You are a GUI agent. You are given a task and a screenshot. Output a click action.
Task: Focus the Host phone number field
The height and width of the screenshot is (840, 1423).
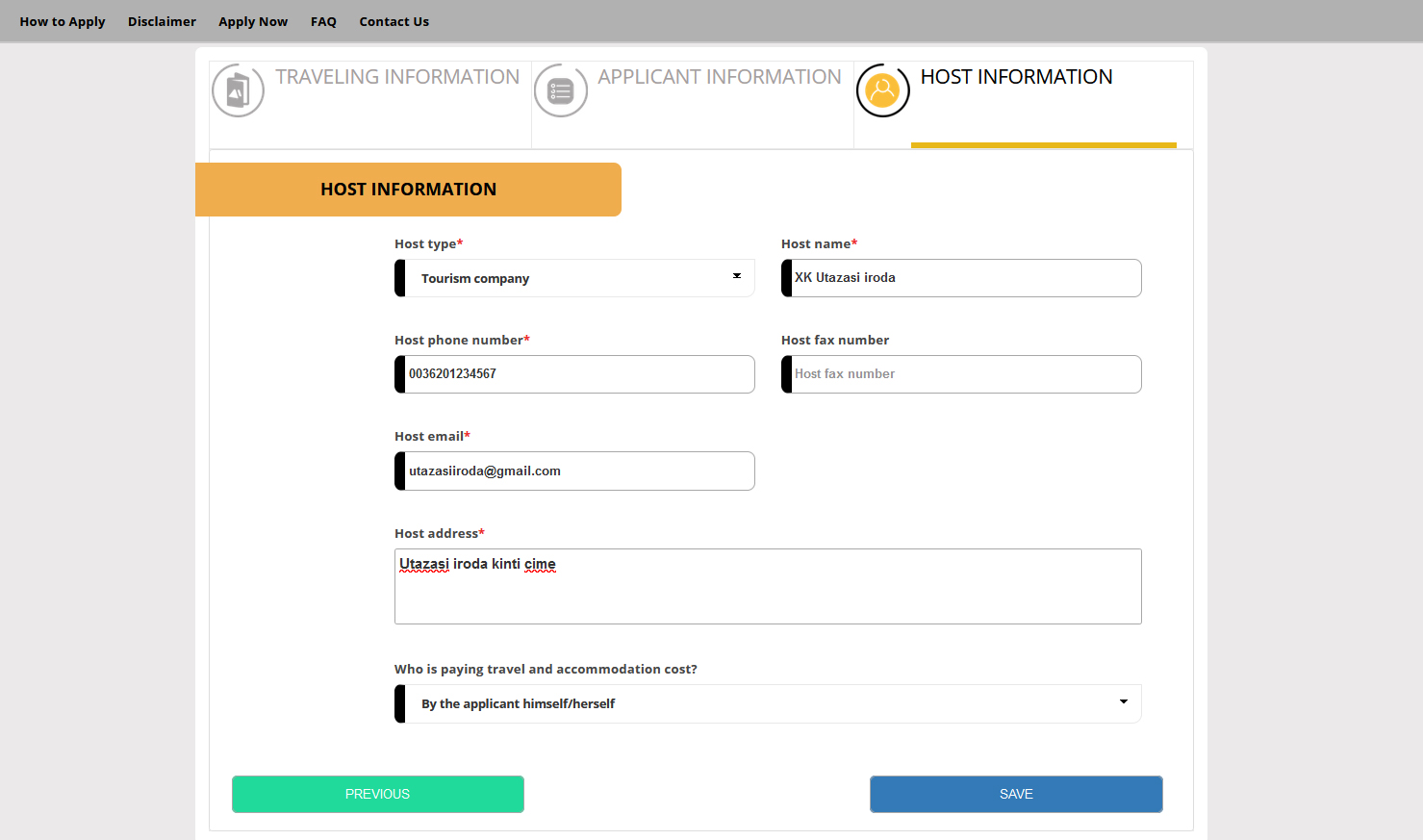(x=574, y=374)
